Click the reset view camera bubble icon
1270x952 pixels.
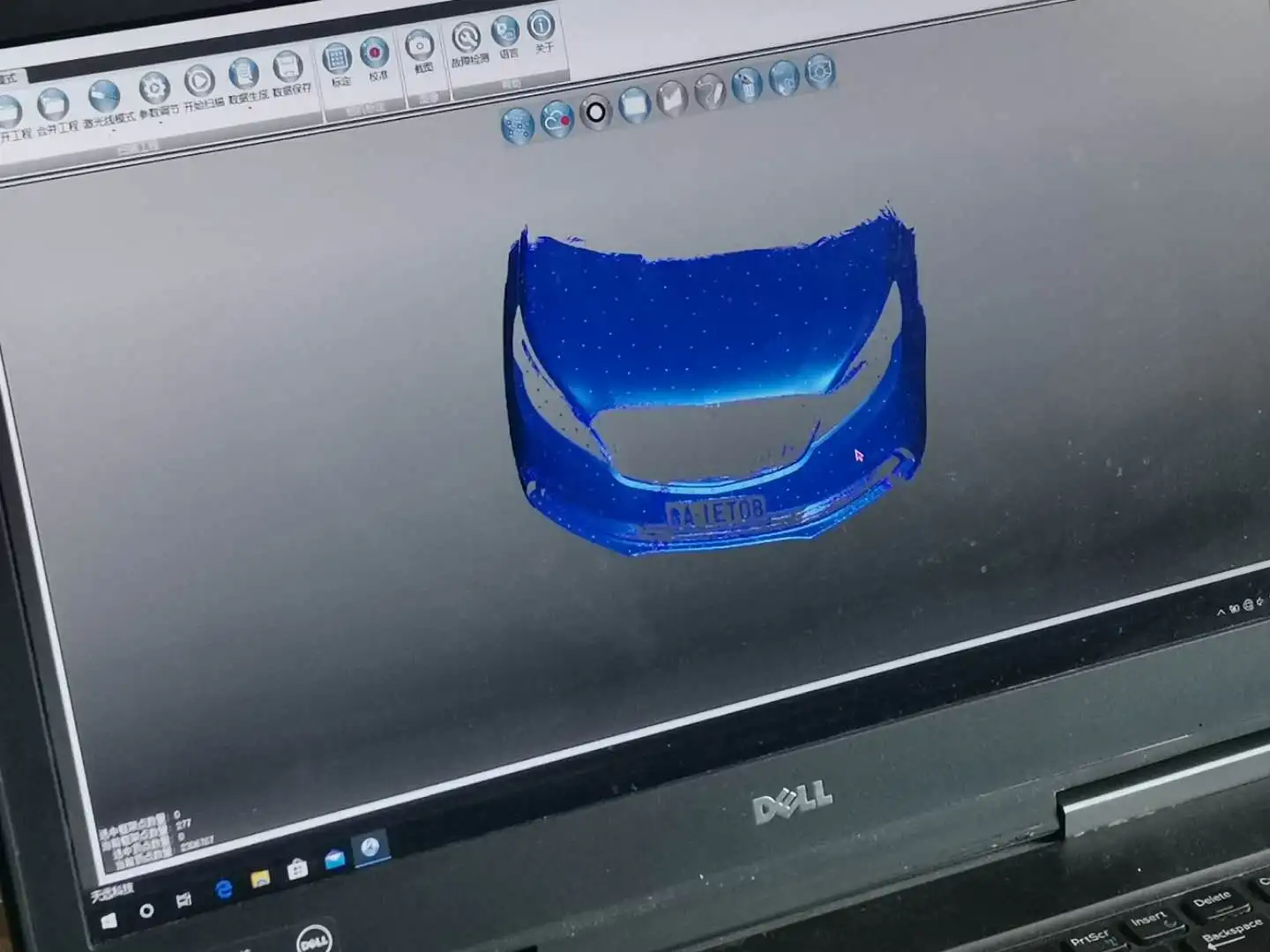tap(820, 72)
